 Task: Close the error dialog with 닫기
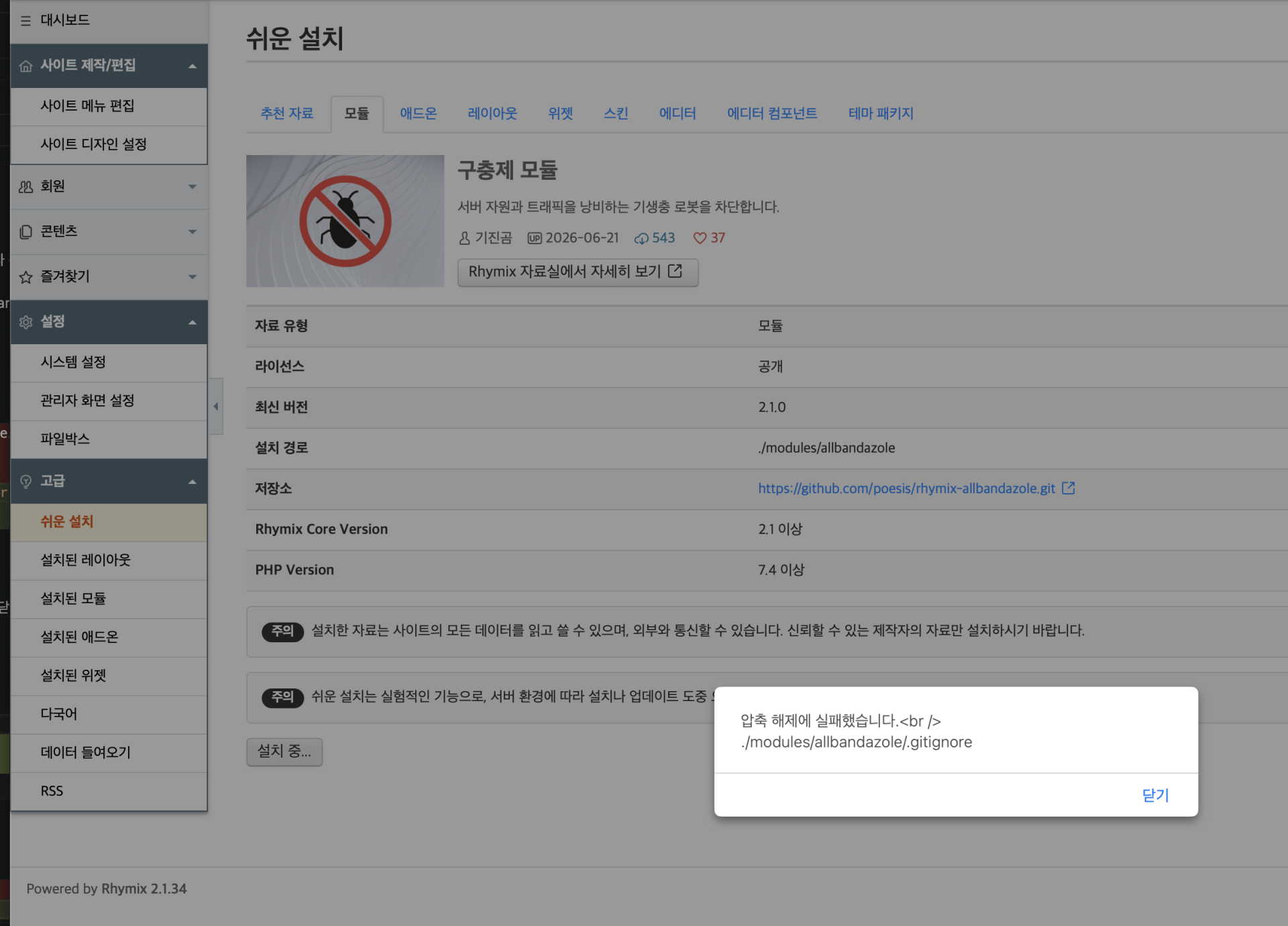(x=1155, y=795)
